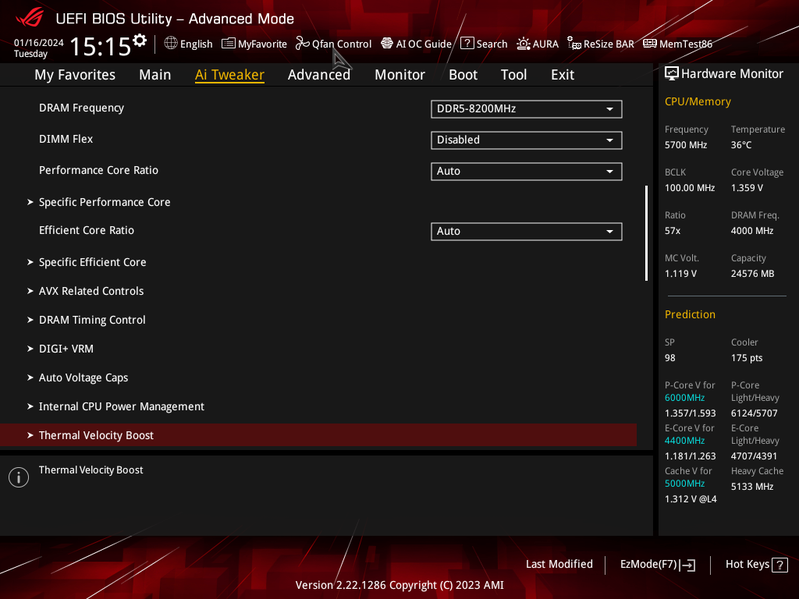
Task: Open MyFavorite list icon
Action: click(x=228, y=43)
